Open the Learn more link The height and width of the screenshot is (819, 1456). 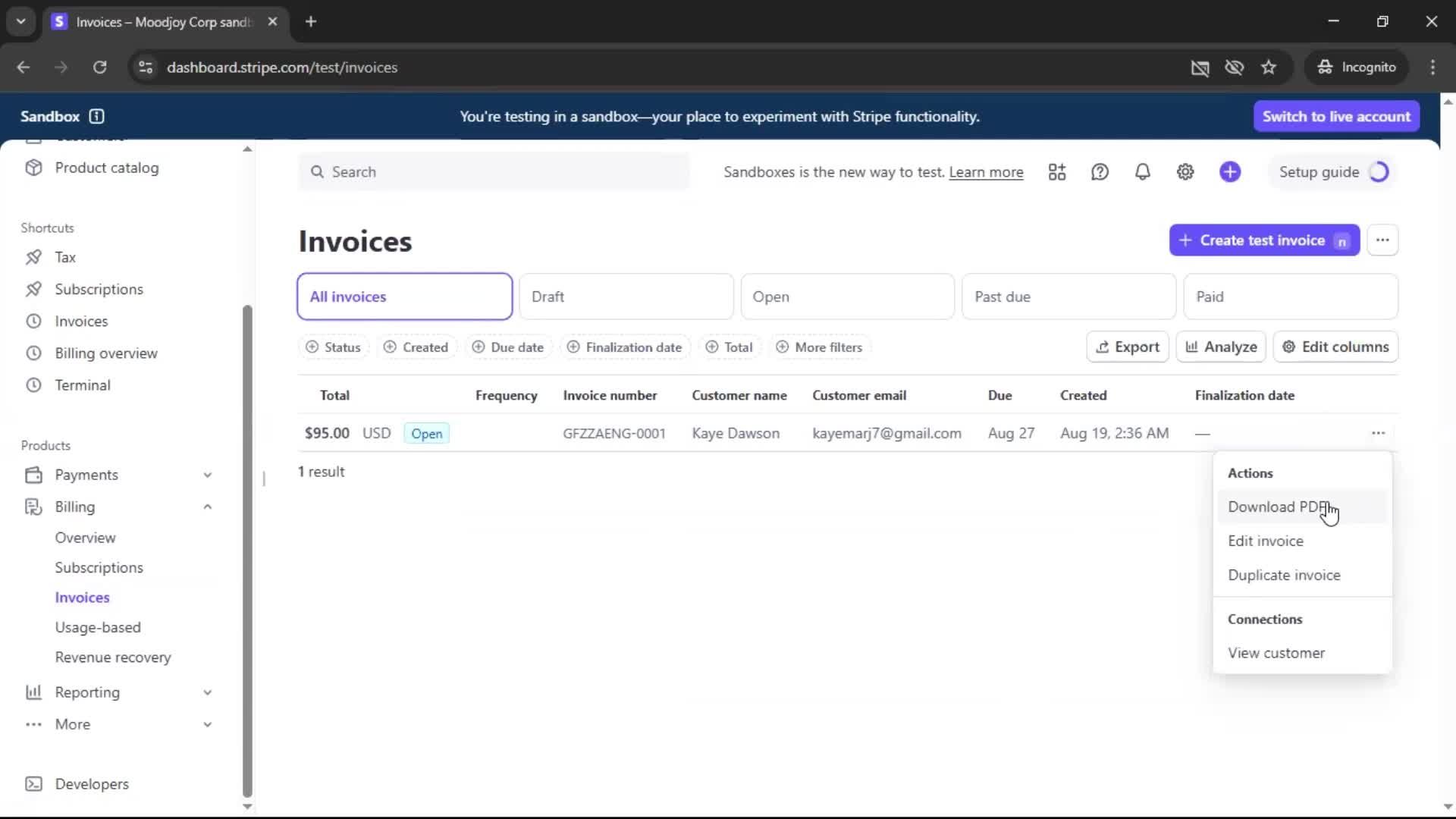986,172
